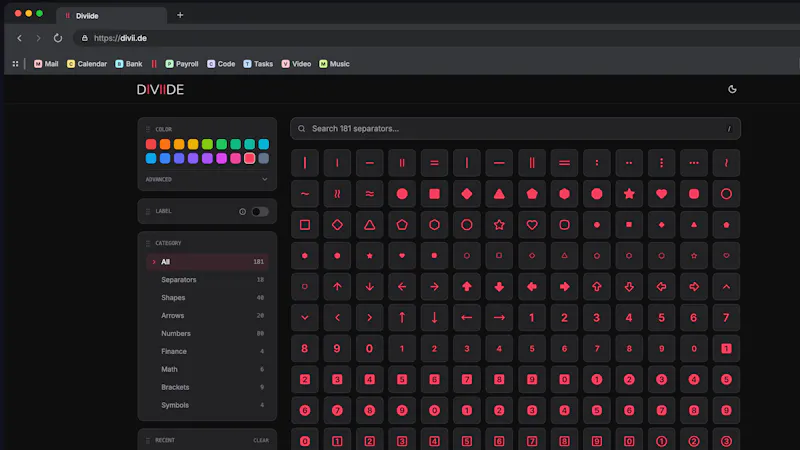Select the equals sign separator
The height and width of the screenshot is (450, 800).
[434, 163]
